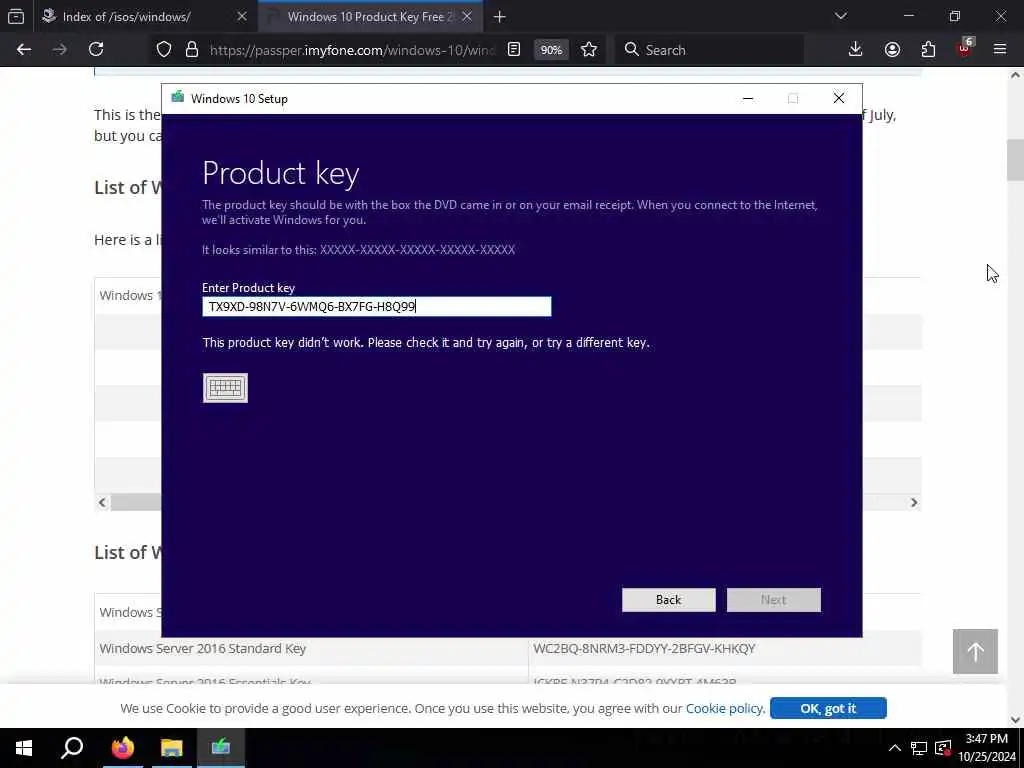
Task: Click the Next button in Setup
Action: click(x=773, y=600)
